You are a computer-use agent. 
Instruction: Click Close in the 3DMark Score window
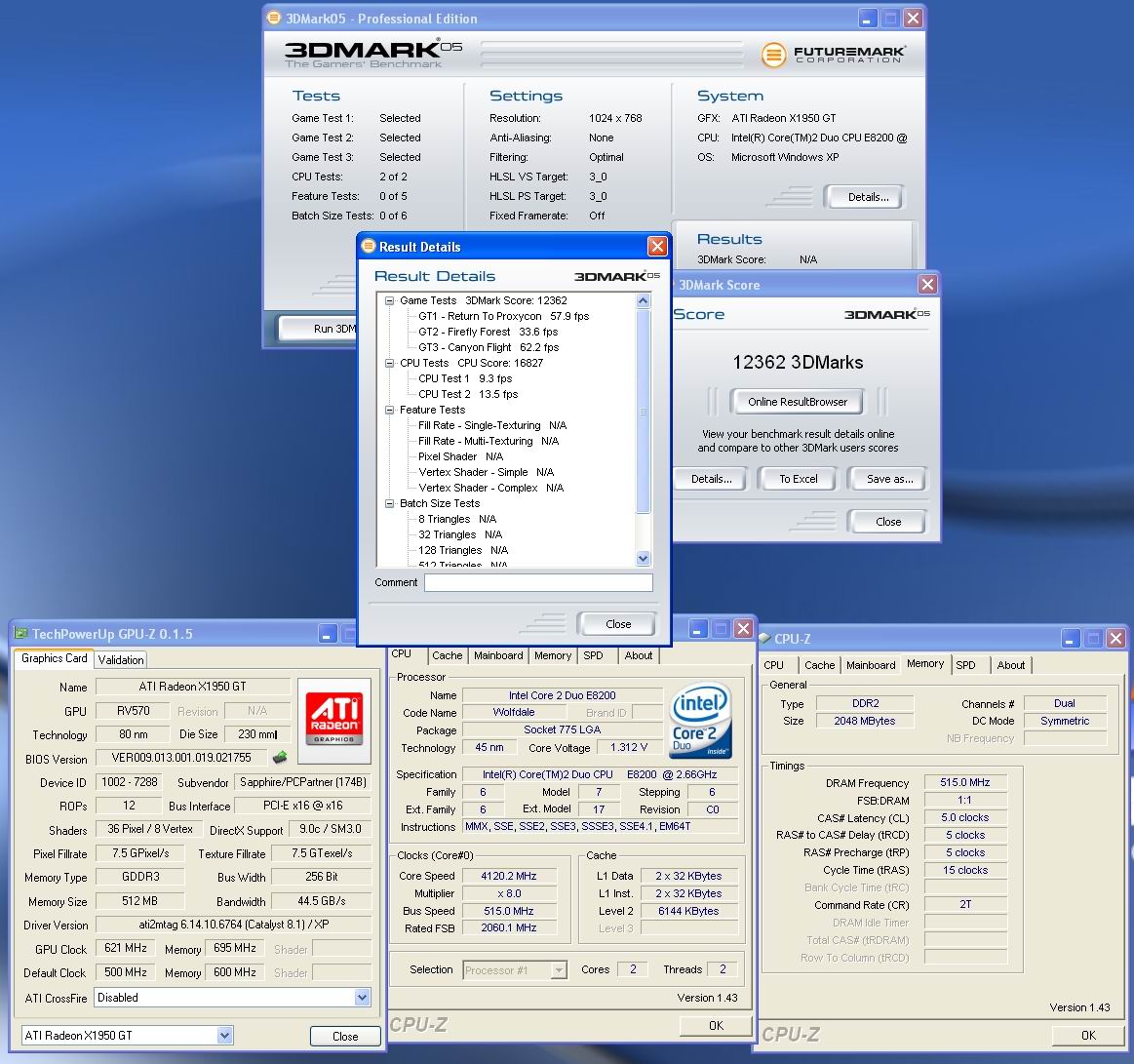coord(888,522)
